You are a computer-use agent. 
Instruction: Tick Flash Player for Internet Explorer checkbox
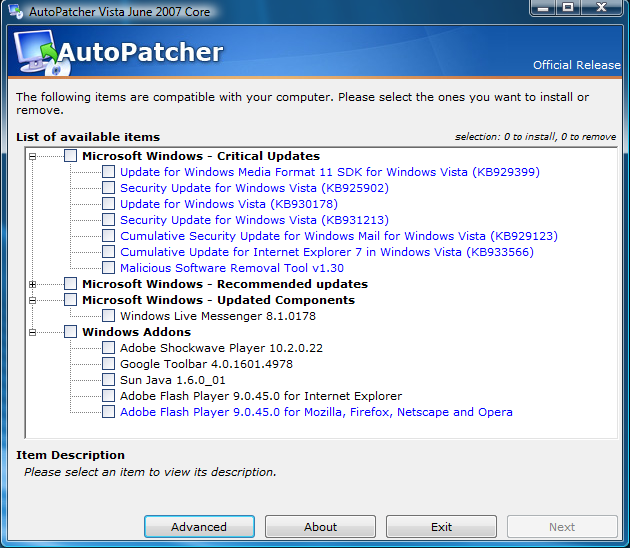[108, 396]
